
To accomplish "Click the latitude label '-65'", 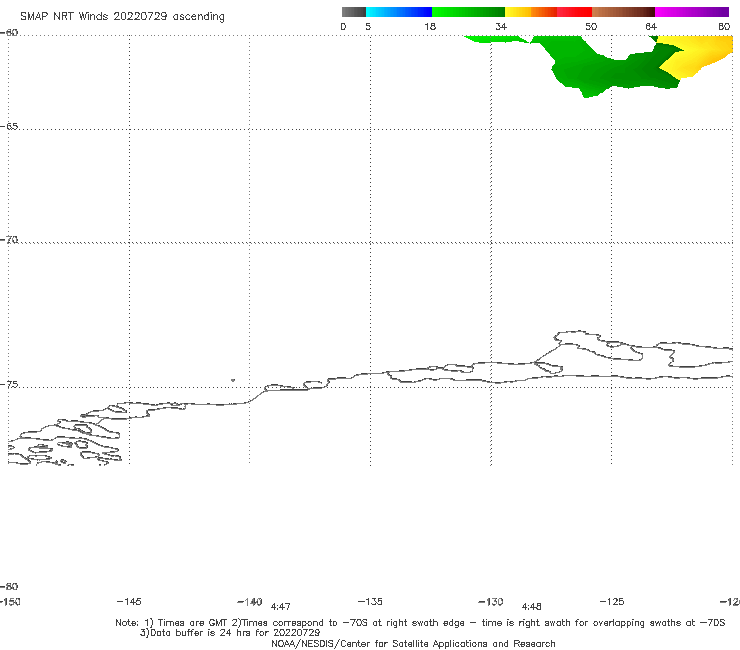I will click(9, 127).
